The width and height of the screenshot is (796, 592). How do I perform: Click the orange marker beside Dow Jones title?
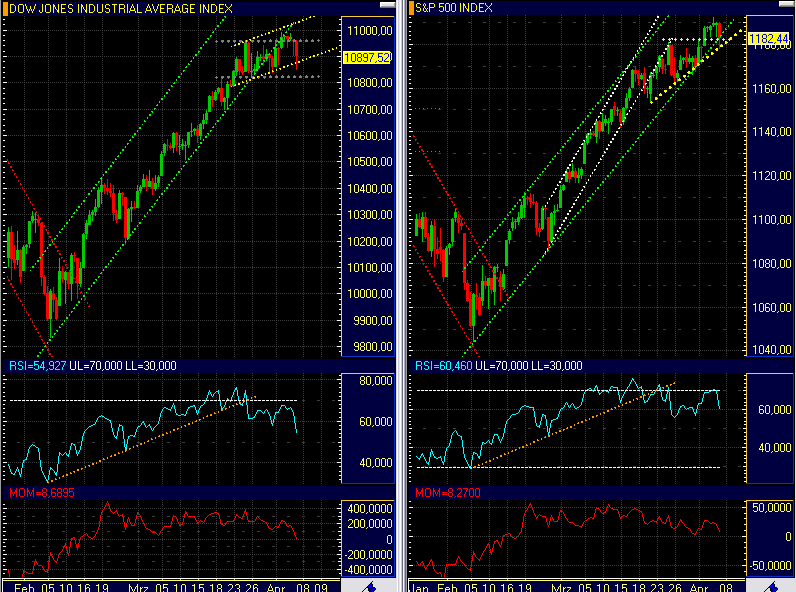(x=5, y=9)
